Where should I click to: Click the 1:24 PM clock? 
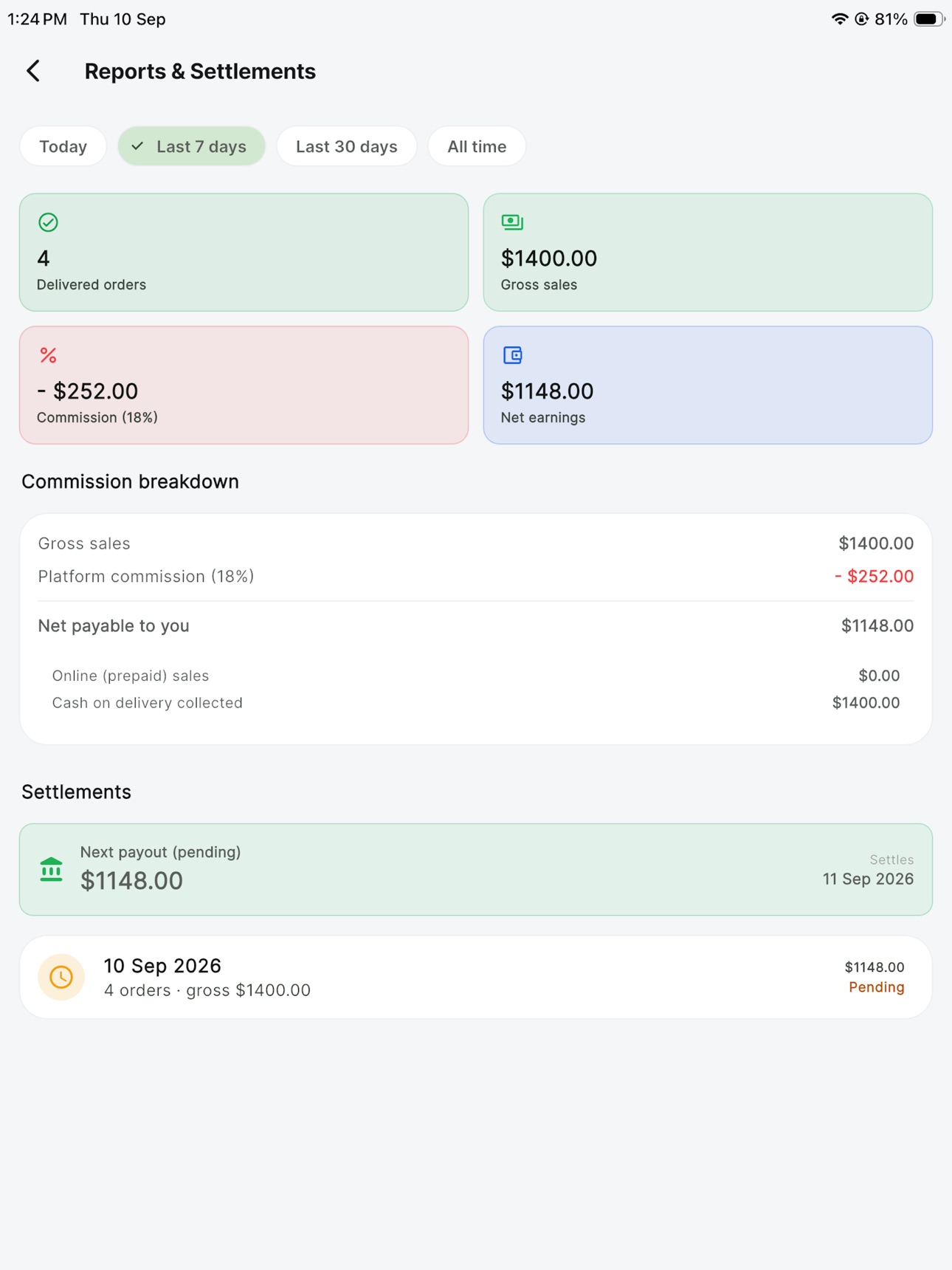click(37, 19)
